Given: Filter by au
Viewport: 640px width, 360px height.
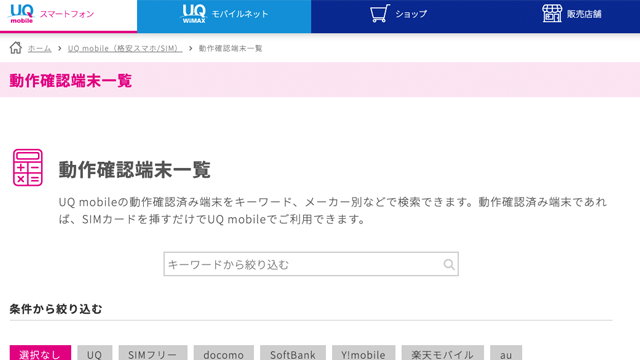Looking at the screenshot, I should coord(506,353).
